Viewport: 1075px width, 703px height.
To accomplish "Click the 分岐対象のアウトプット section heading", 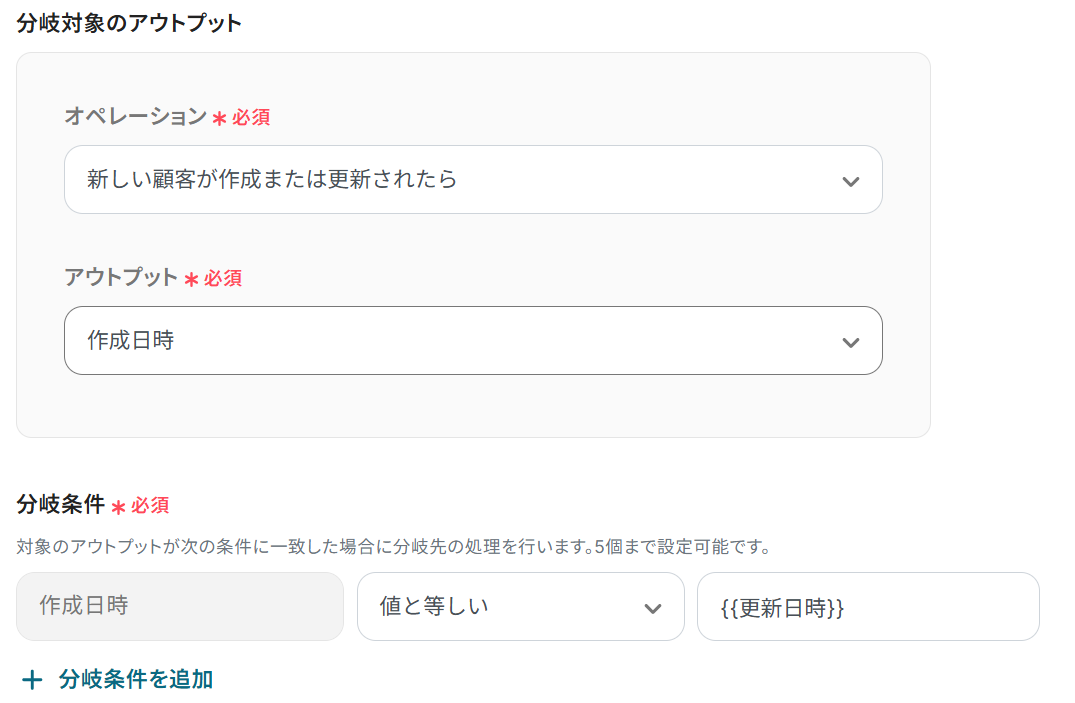I will 129,23.
